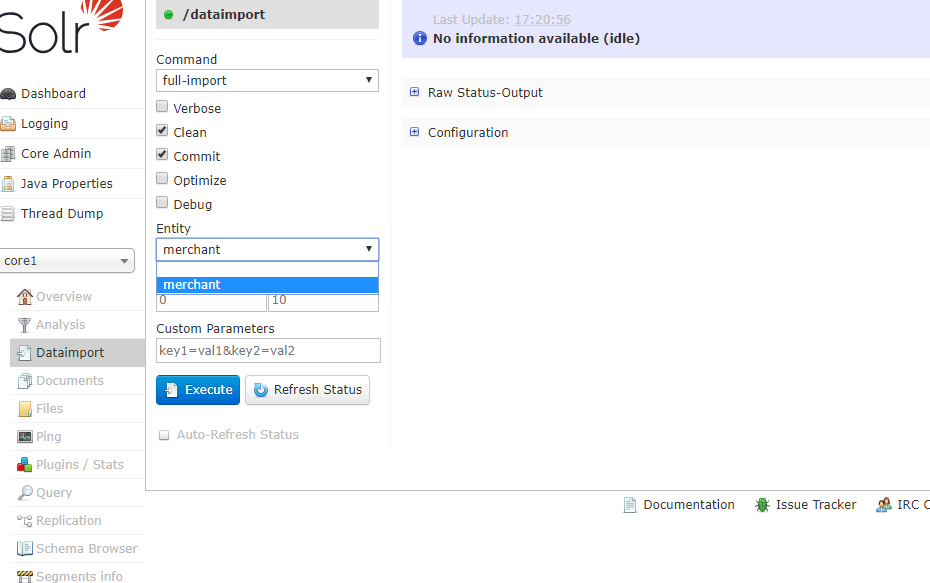Open the Documents menu item
Screen dimensions: 930x583
click(x=70, y=381)
